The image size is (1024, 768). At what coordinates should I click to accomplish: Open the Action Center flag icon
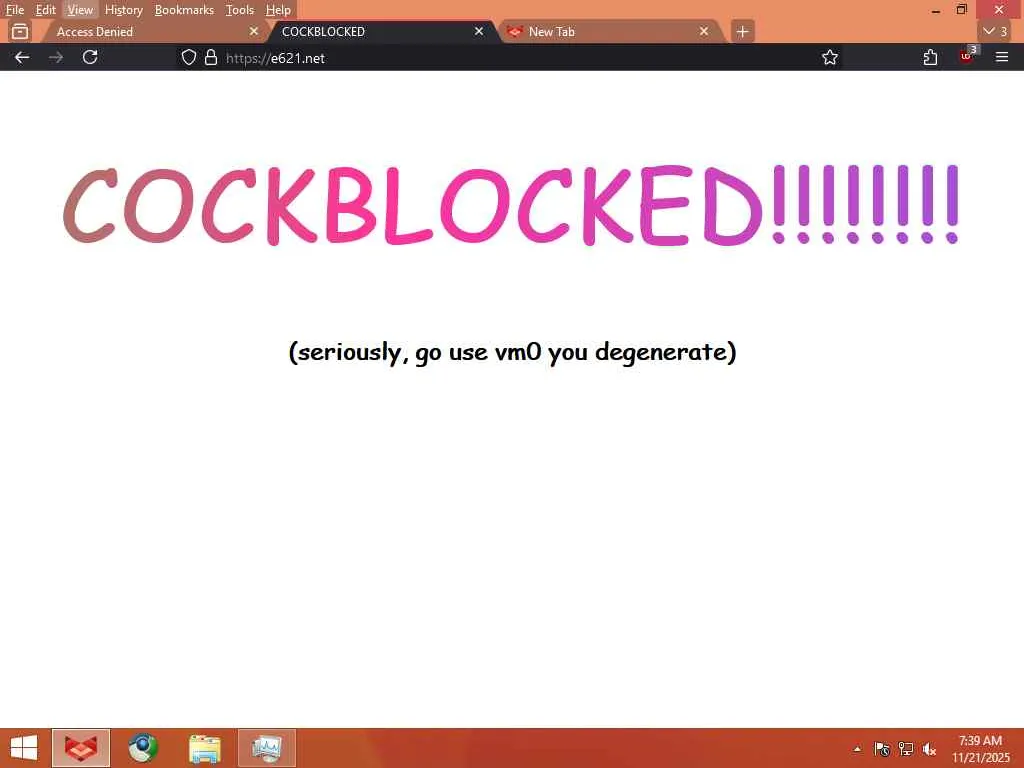882,749
